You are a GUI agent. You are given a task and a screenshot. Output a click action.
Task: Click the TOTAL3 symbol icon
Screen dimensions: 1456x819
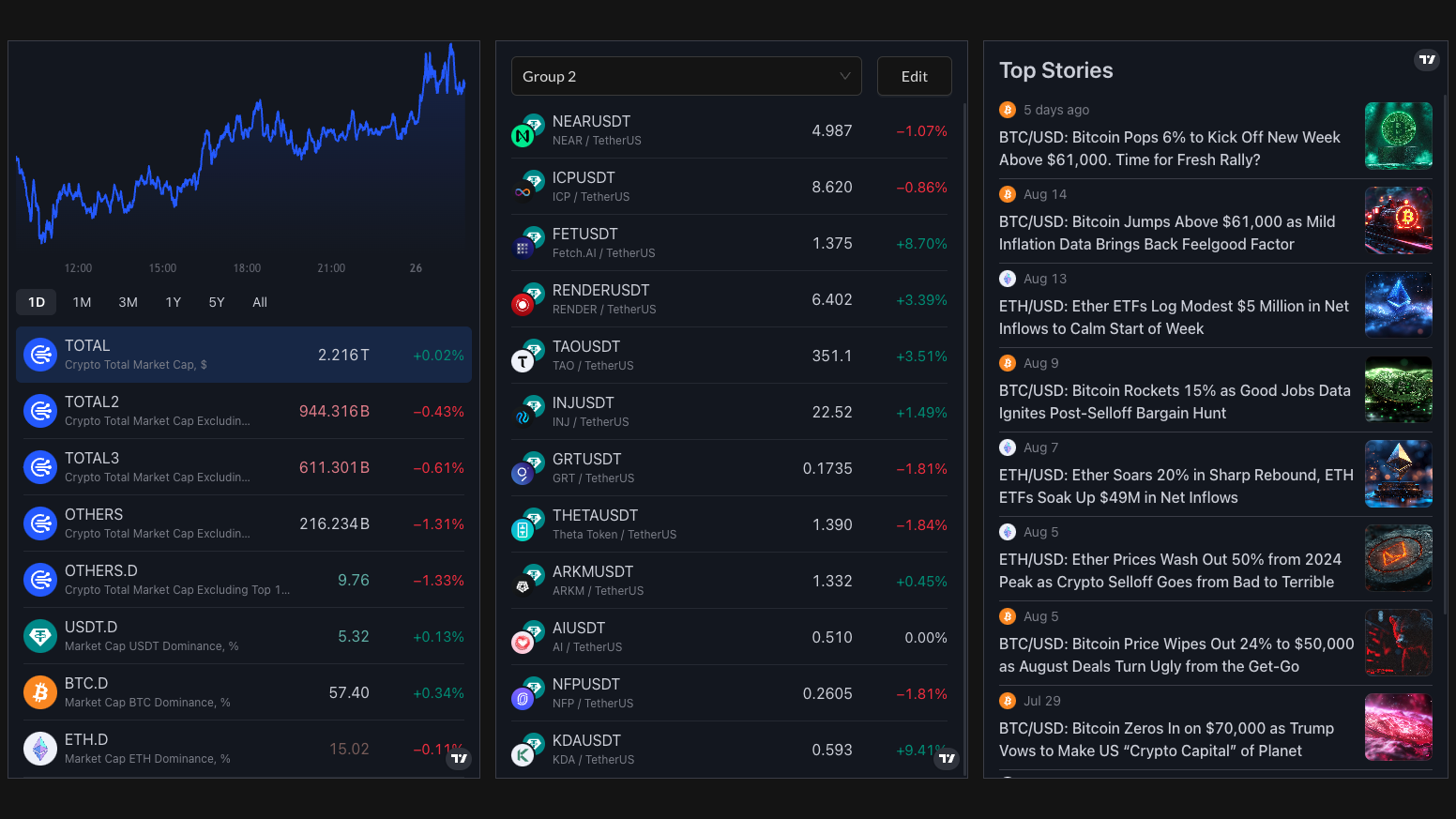[x=40, y=467]
